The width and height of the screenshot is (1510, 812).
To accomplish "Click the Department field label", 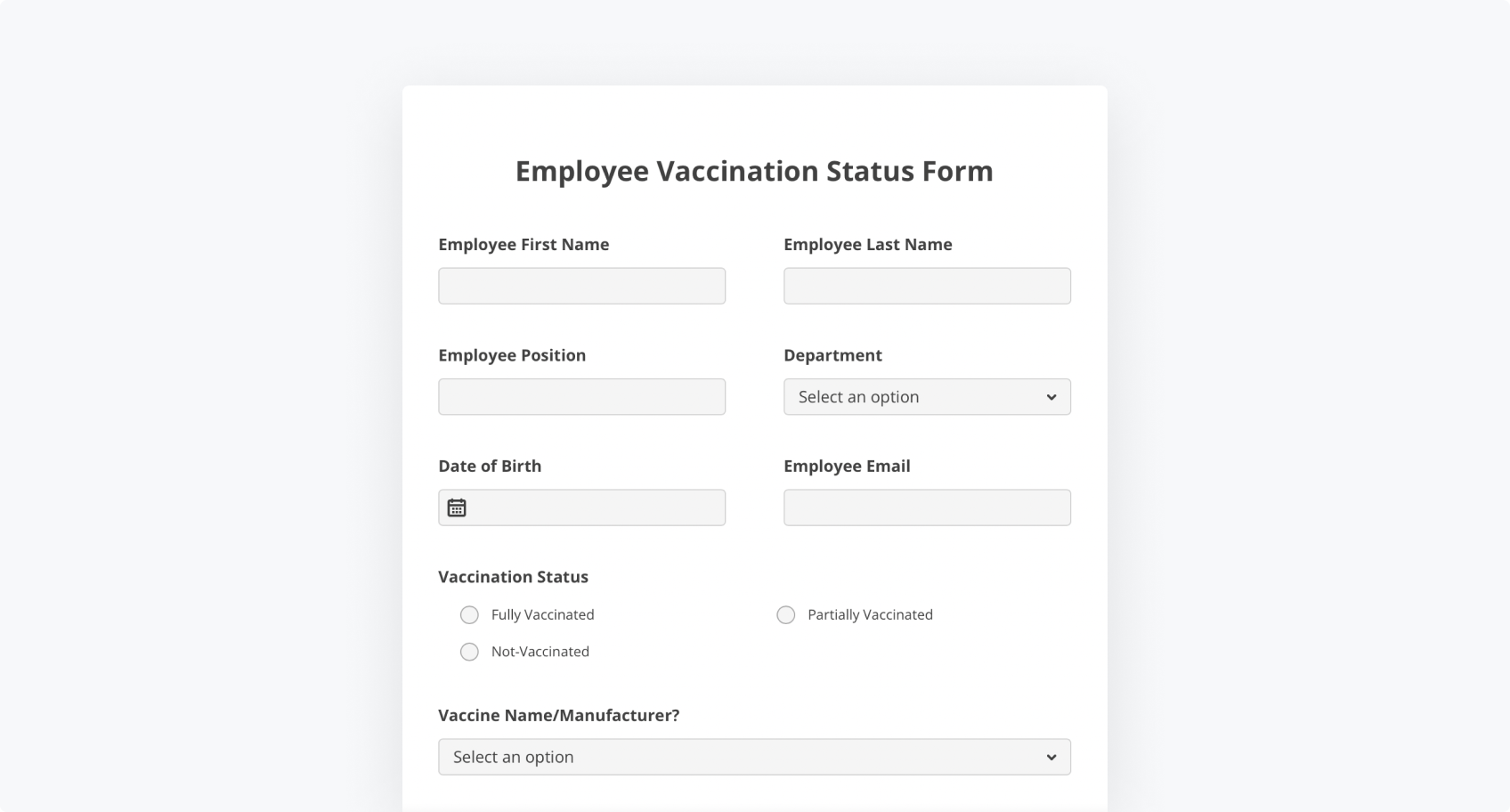I will [x=832, y=355].
